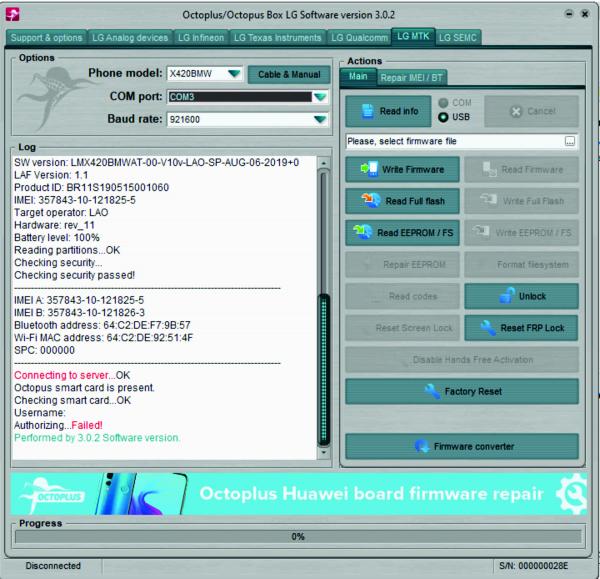The height and width of the screenshot is (579, 600).
Task: Select the LG MTK tab
Action: click(413, 36)
